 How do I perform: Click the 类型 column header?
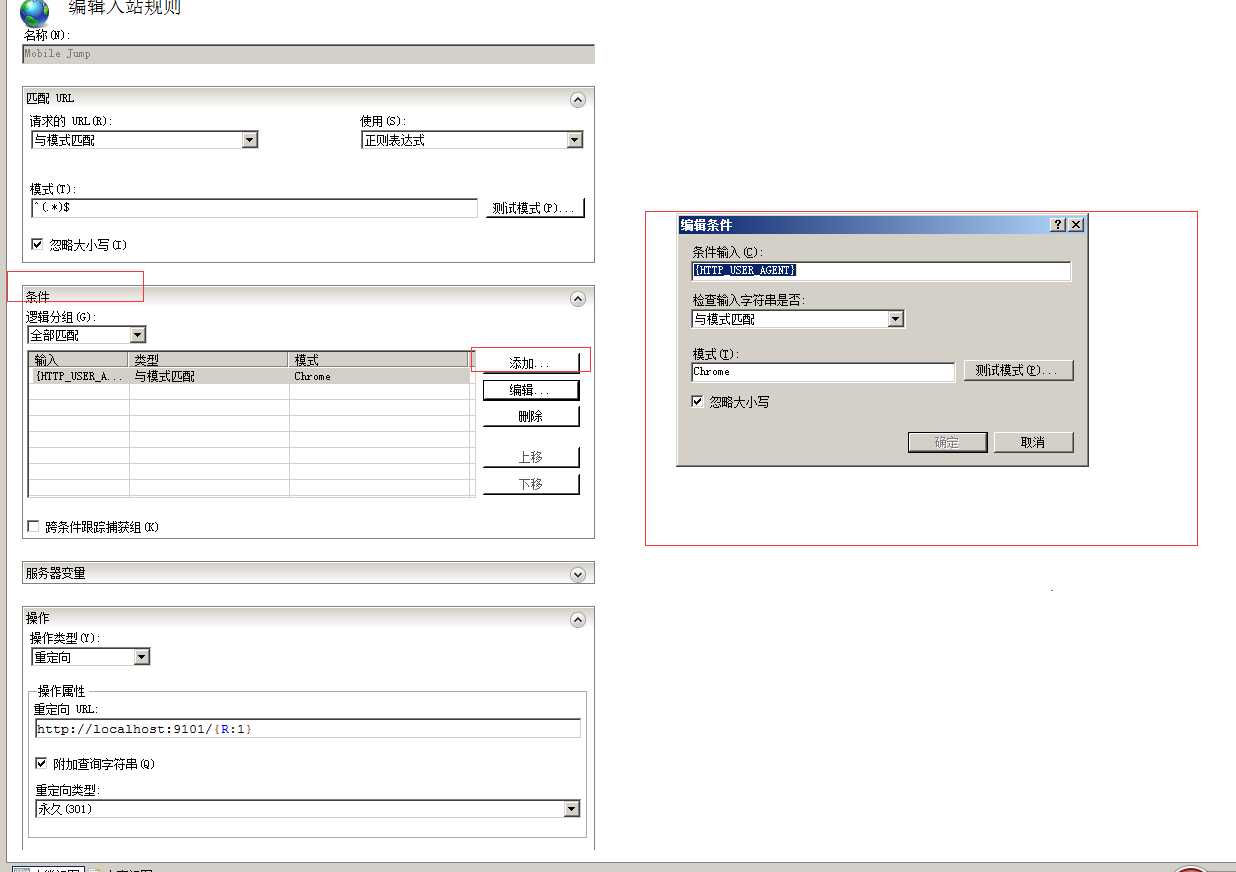pyautogui.click(x=209, y=360)
